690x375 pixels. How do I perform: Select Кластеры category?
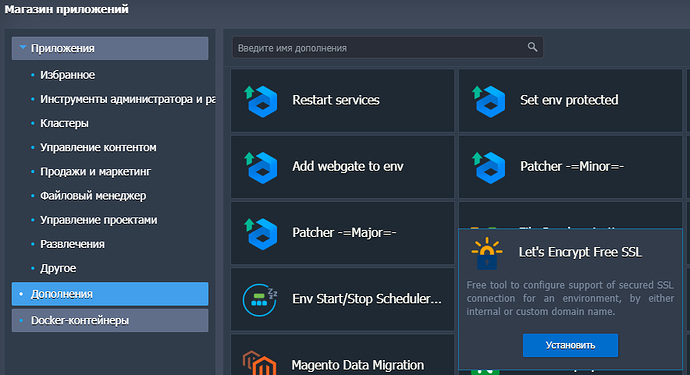pos(64,123)
